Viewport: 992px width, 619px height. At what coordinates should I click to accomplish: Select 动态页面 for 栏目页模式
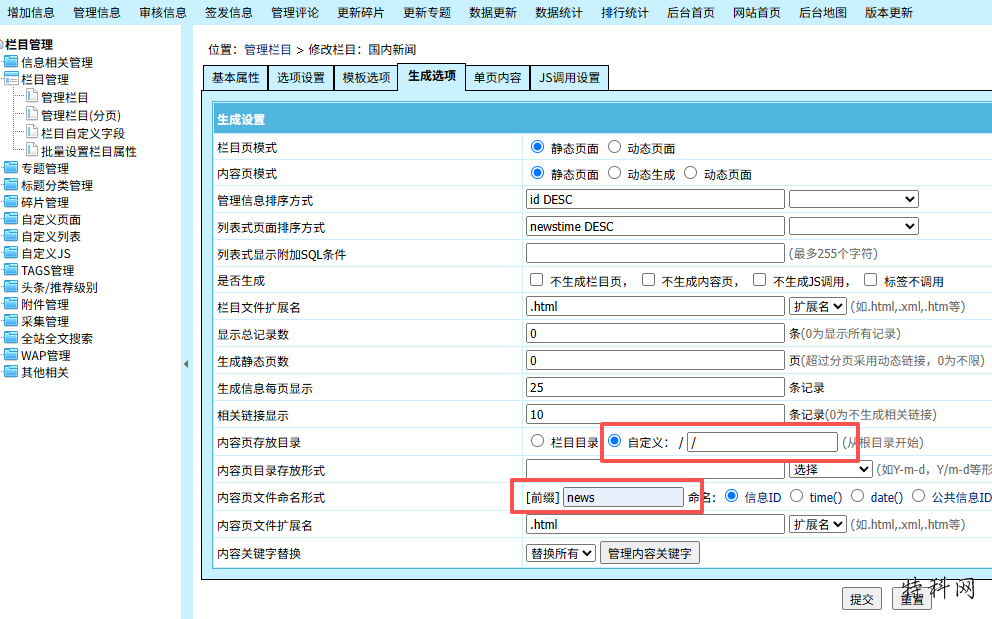tap(614, 147)
